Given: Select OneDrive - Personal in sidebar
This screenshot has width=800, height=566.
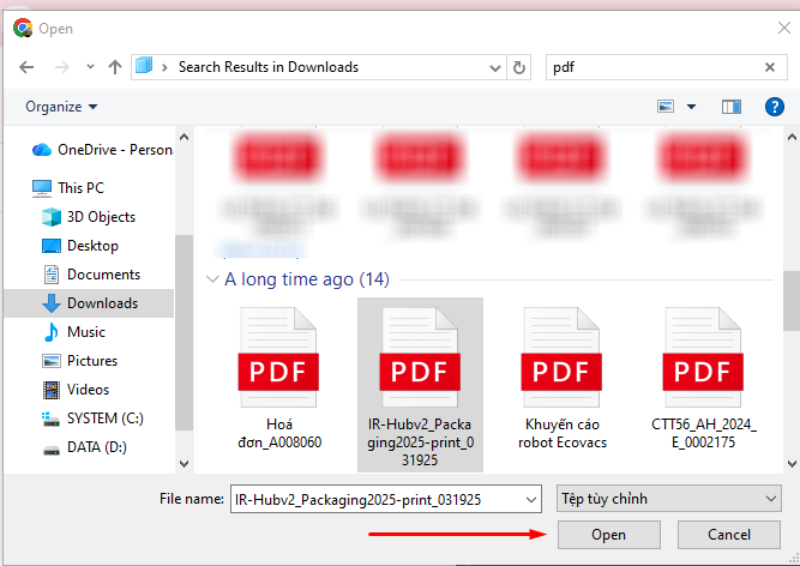Looking at the screenshot, I should [x=102, y=150].
